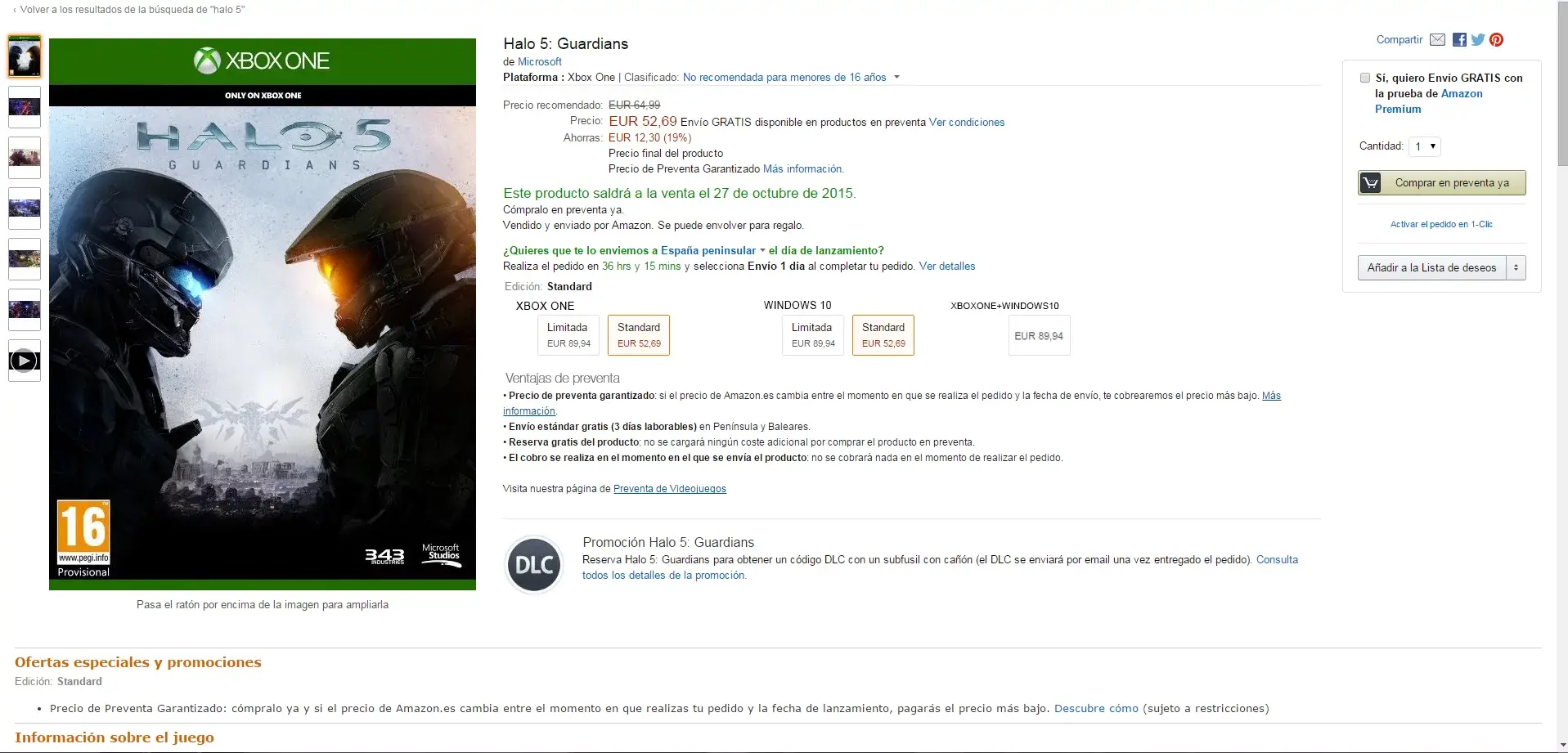
Task: Open the España peninsular destination selector
Action: [x=713, y=250]
